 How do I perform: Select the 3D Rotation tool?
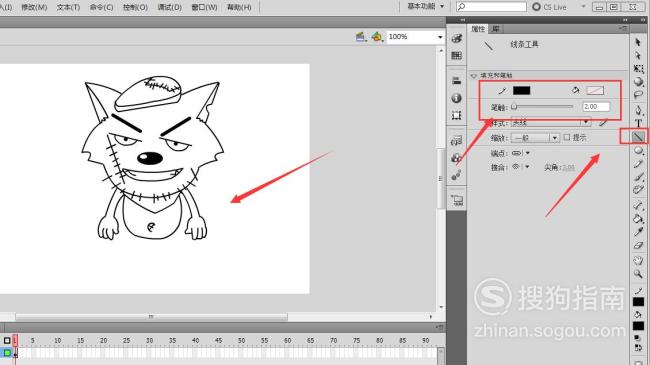pyautogui.click(x=638, y=82)
